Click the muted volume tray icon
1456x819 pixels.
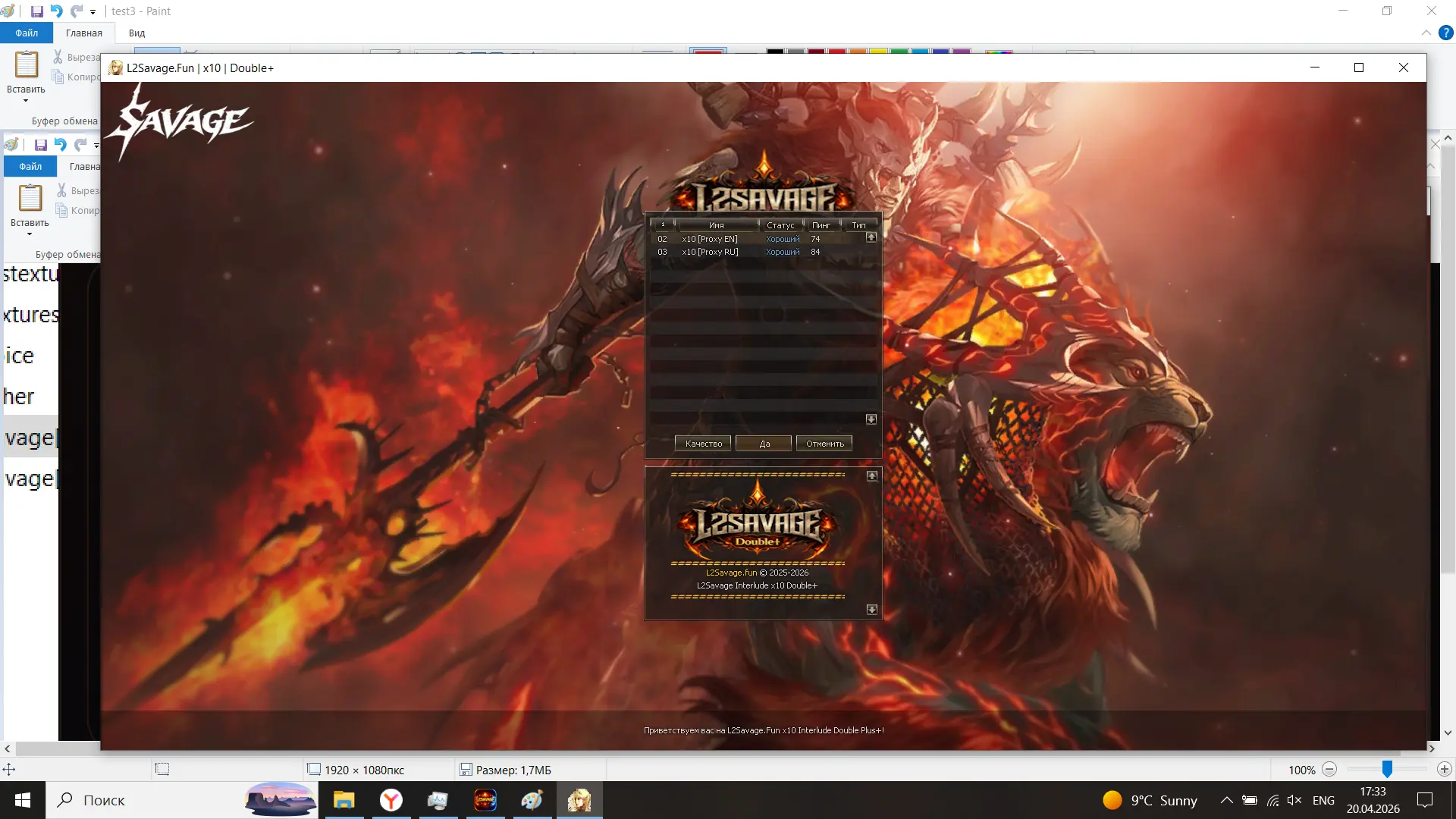(x=1294, y=800)
